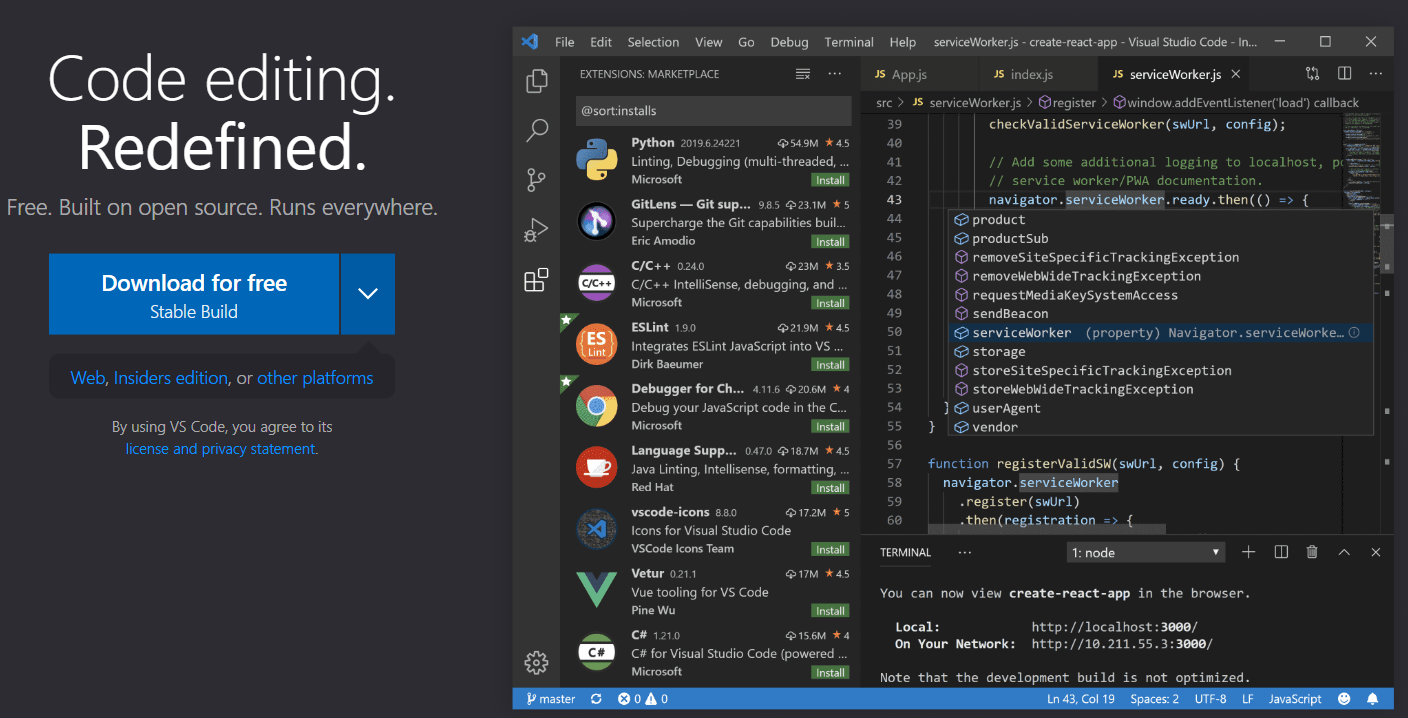Split the editor to the right

tap(1345, 74)
